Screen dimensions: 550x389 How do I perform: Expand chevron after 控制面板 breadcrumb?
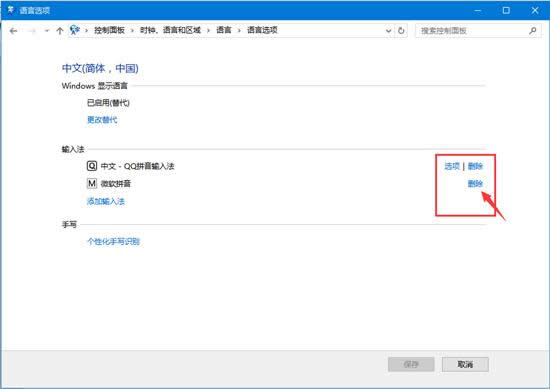point(132,31)
